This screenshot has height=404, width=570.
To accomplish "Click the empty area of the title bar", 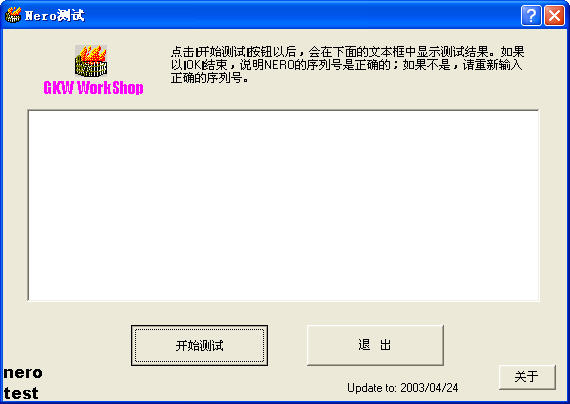I will tap(302, 15).
